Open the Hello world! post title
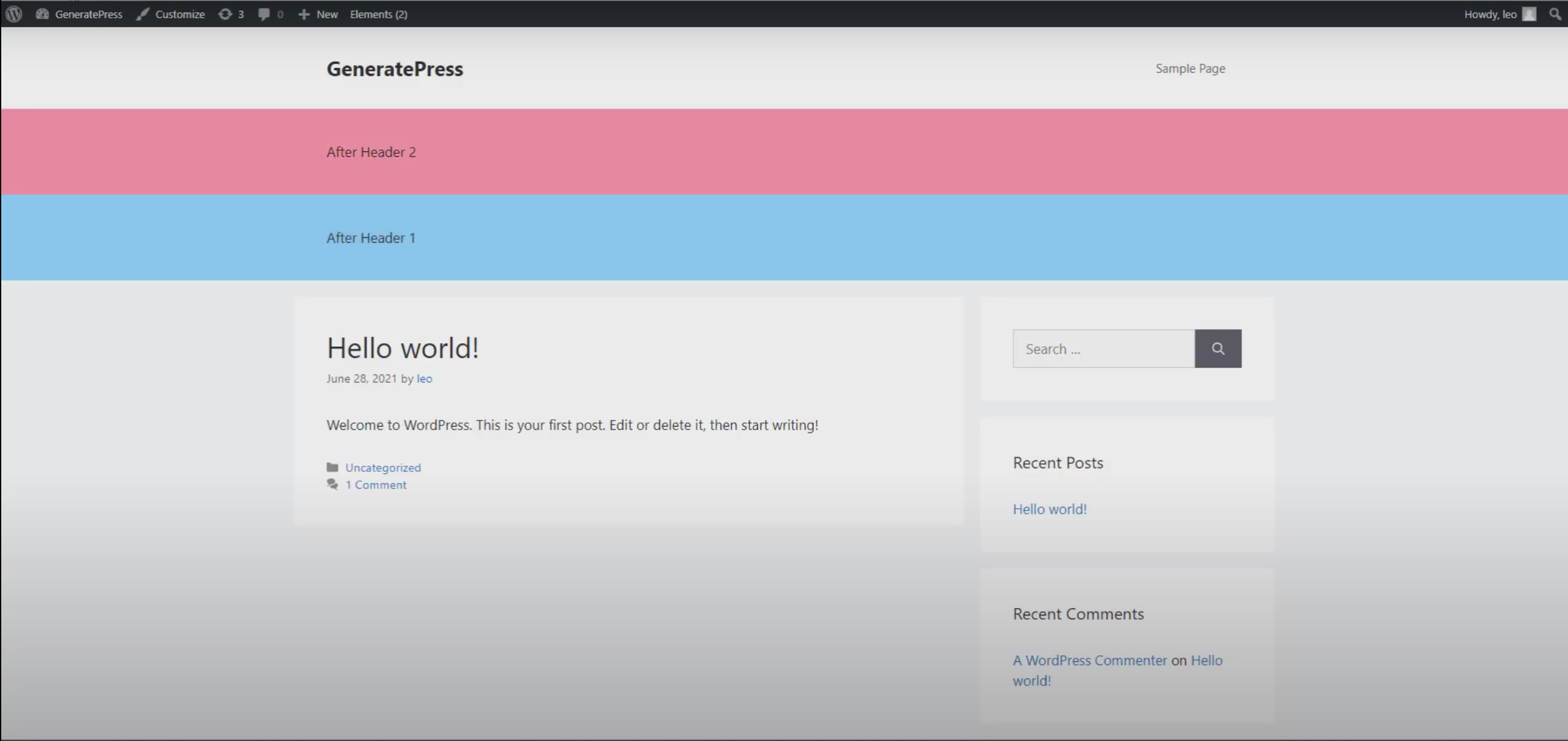The height and width of the screenshot is (741, 1568). click(402, 348)
